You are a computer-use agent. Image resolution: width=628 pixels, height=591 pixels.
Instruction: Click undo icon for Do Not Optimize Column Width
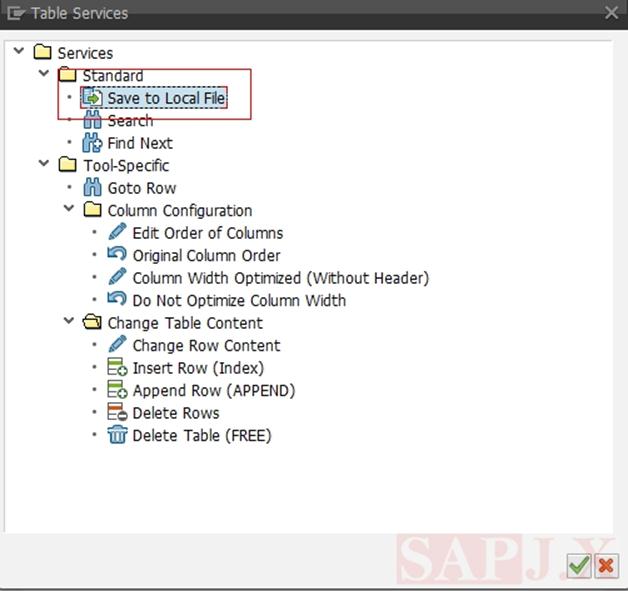tap(117, 299)
